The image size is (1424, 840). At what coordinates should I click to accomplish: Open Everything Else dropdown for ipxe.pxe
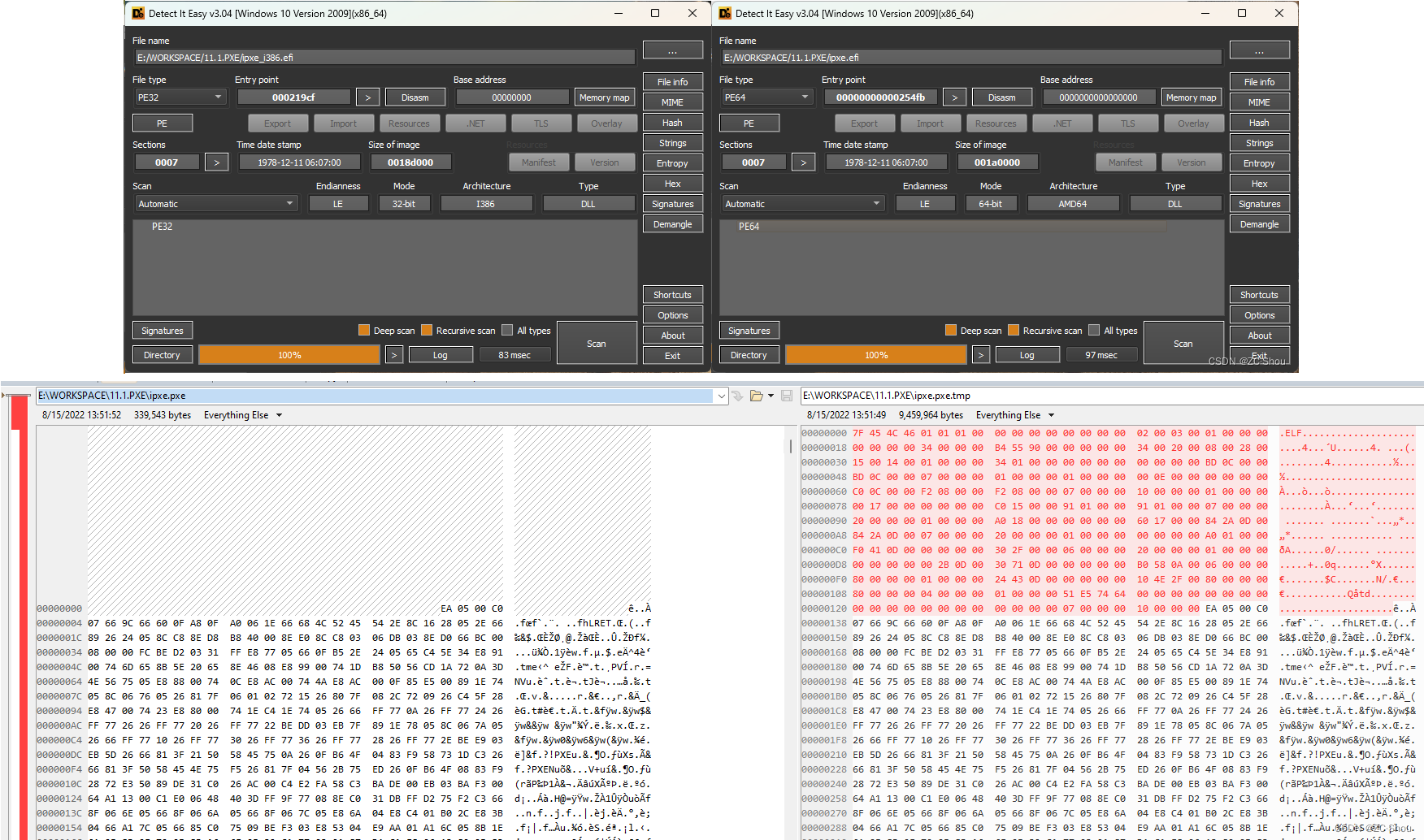tap(279, 415)
